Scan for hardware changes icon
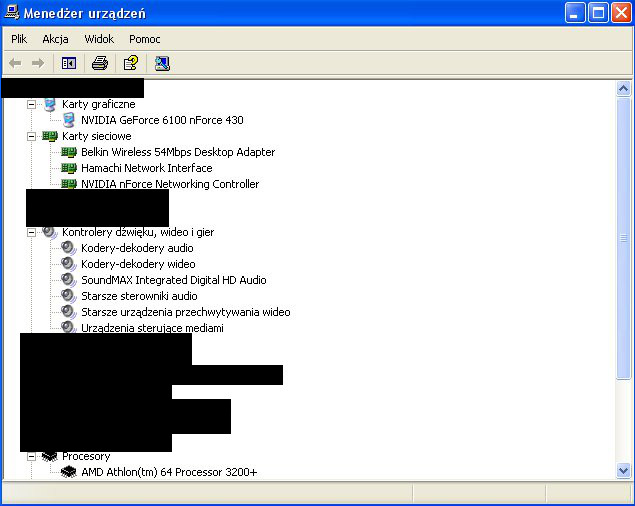This screenshot has height=506, width=635. (x=162, y=63)
